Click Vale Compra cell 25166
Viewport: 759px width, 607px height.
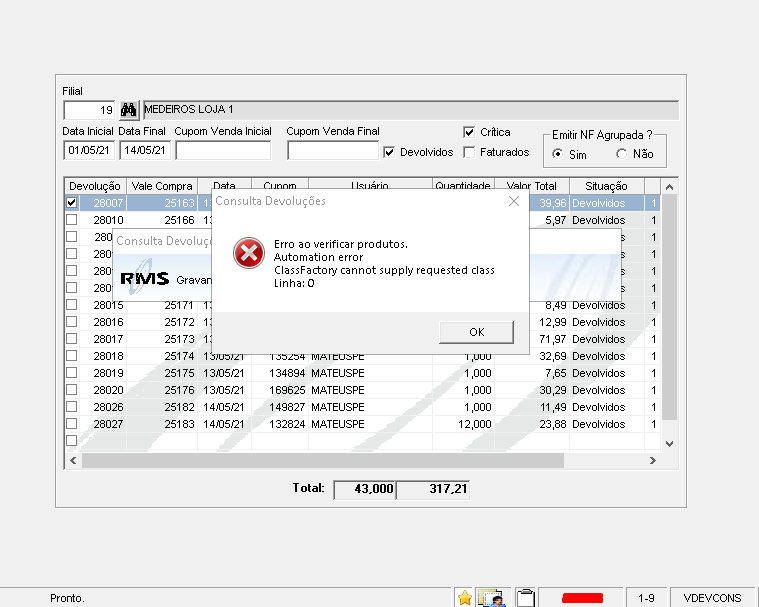(162, 220)
